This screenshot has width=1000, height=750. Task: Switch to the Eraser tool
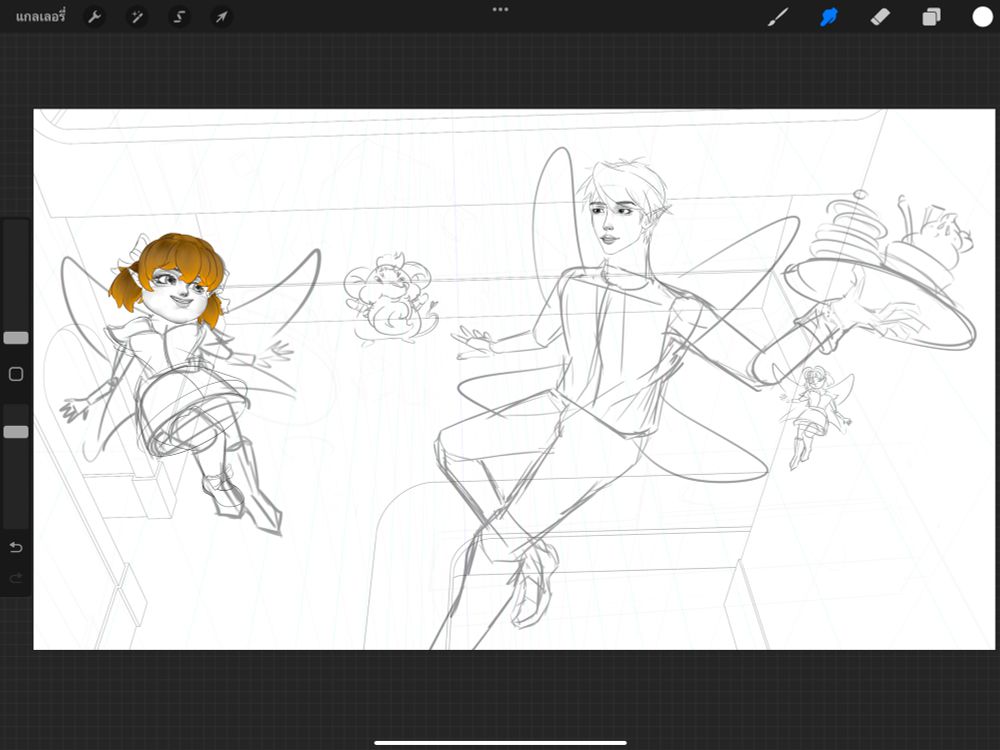tap(880, 17)
